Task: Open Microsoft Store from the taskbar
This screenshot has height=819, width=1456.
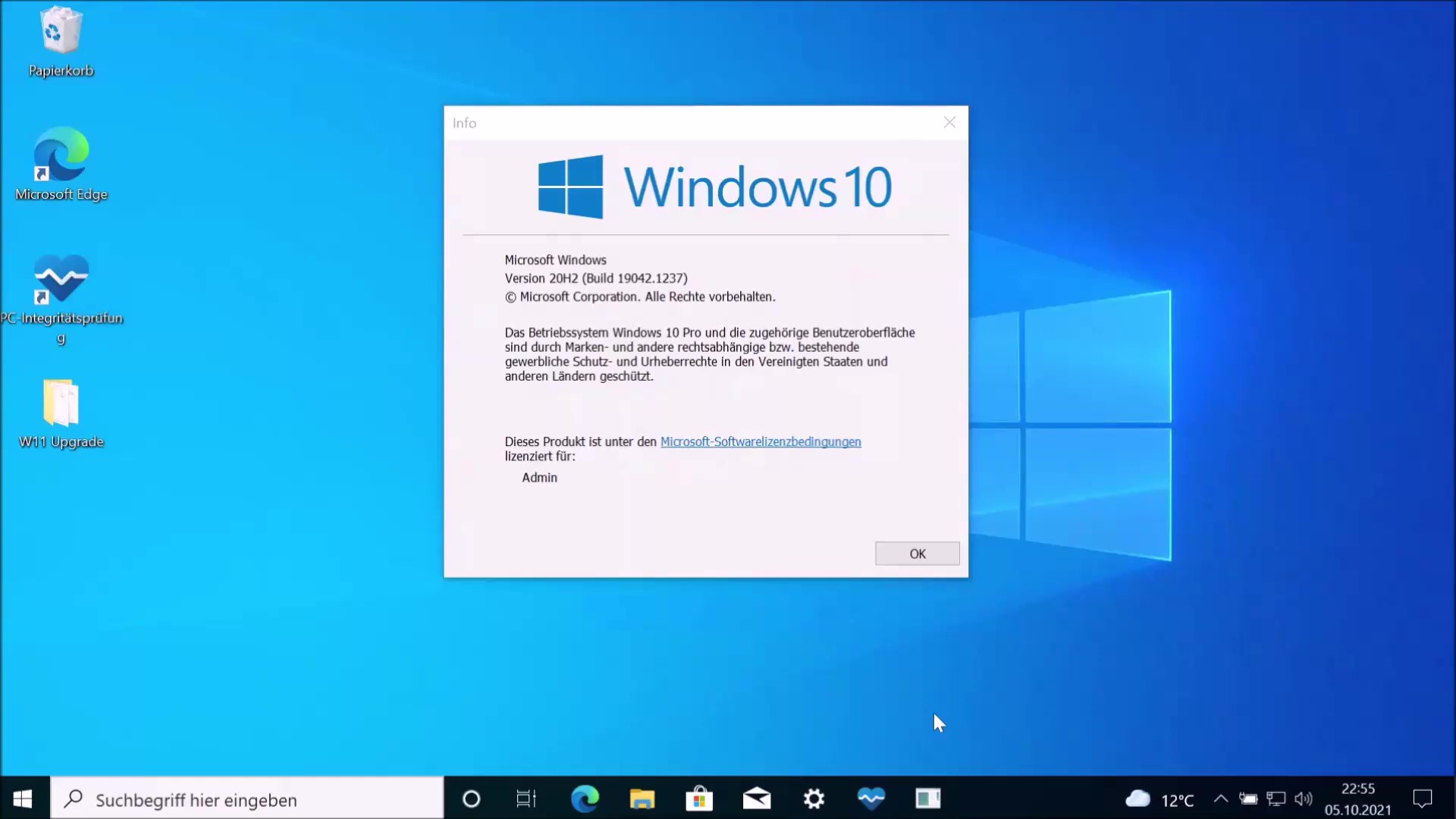Action: tap(699, 799)
